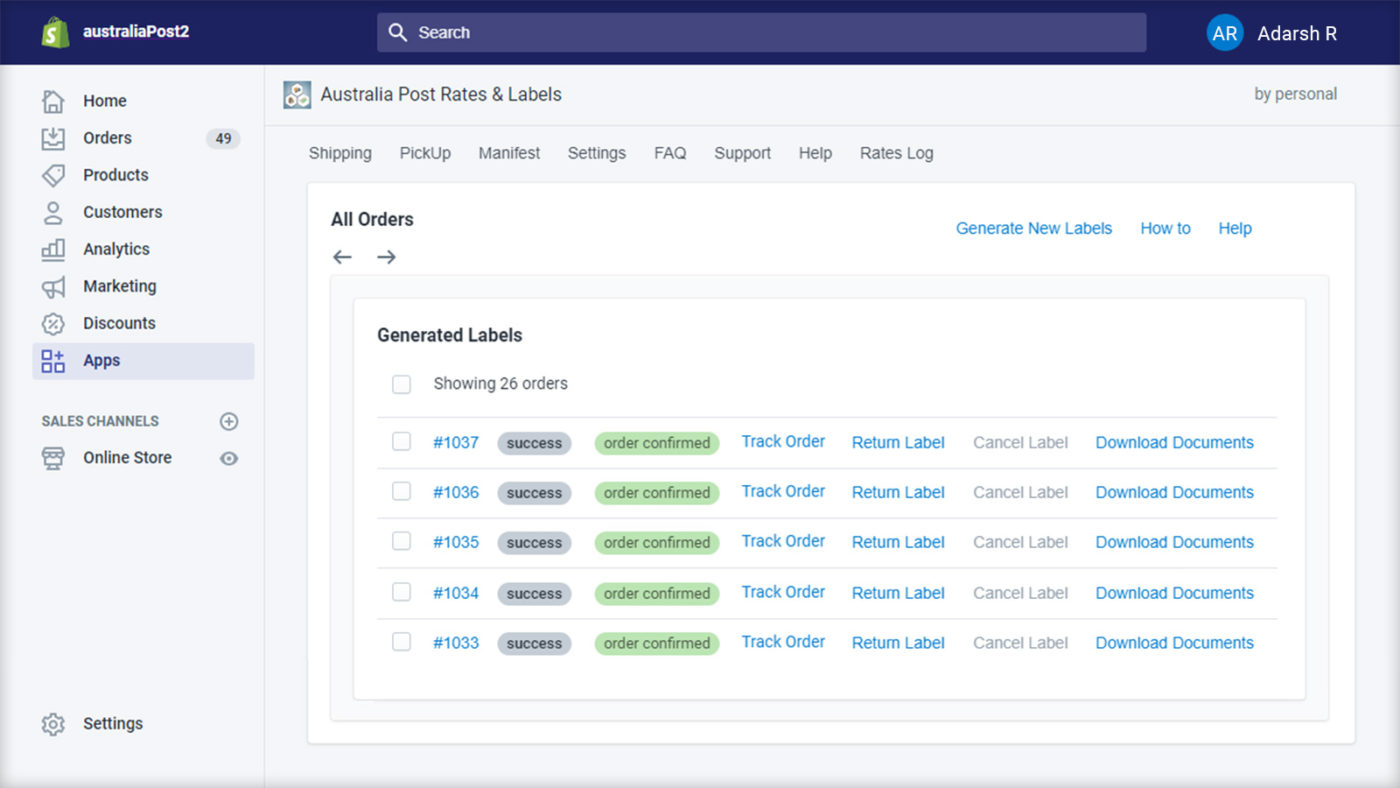This screenshot has width=1400, height=788.
Task: Open the Support tab
Action: (x=742, y=153)
